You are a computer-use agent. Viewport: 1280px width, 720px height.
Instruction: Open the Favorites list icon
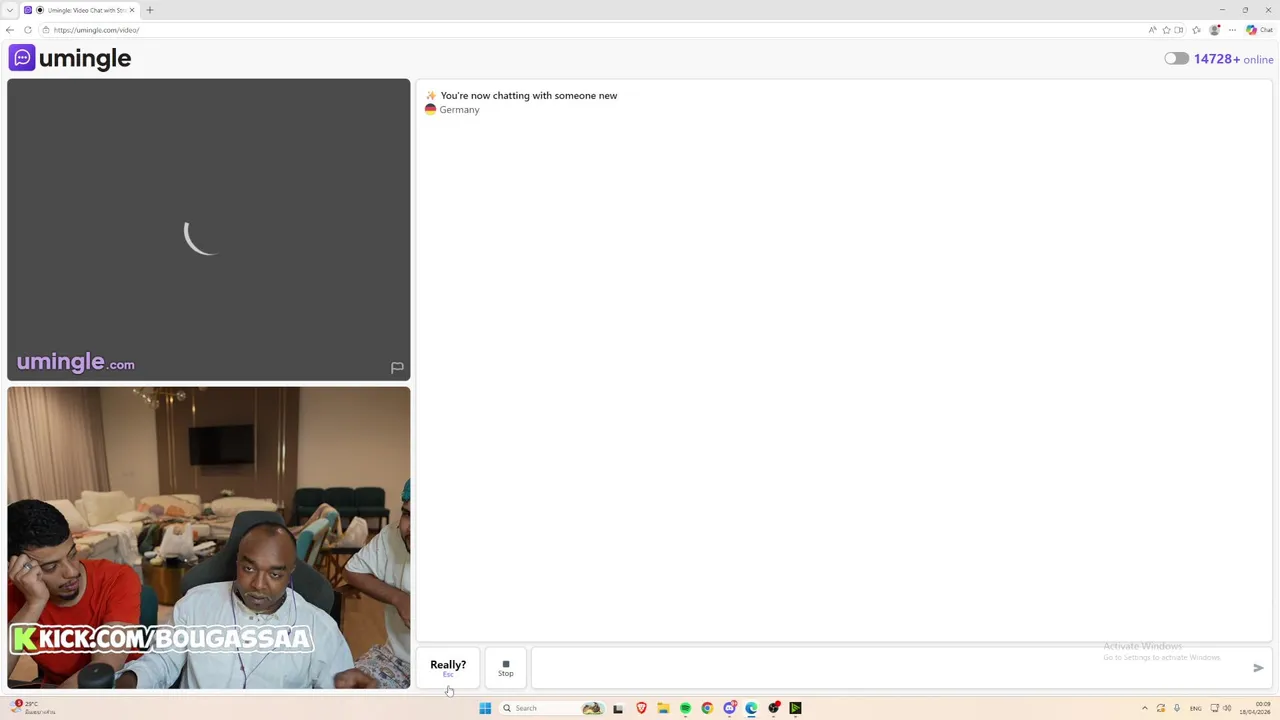(x=1196, y=30)
